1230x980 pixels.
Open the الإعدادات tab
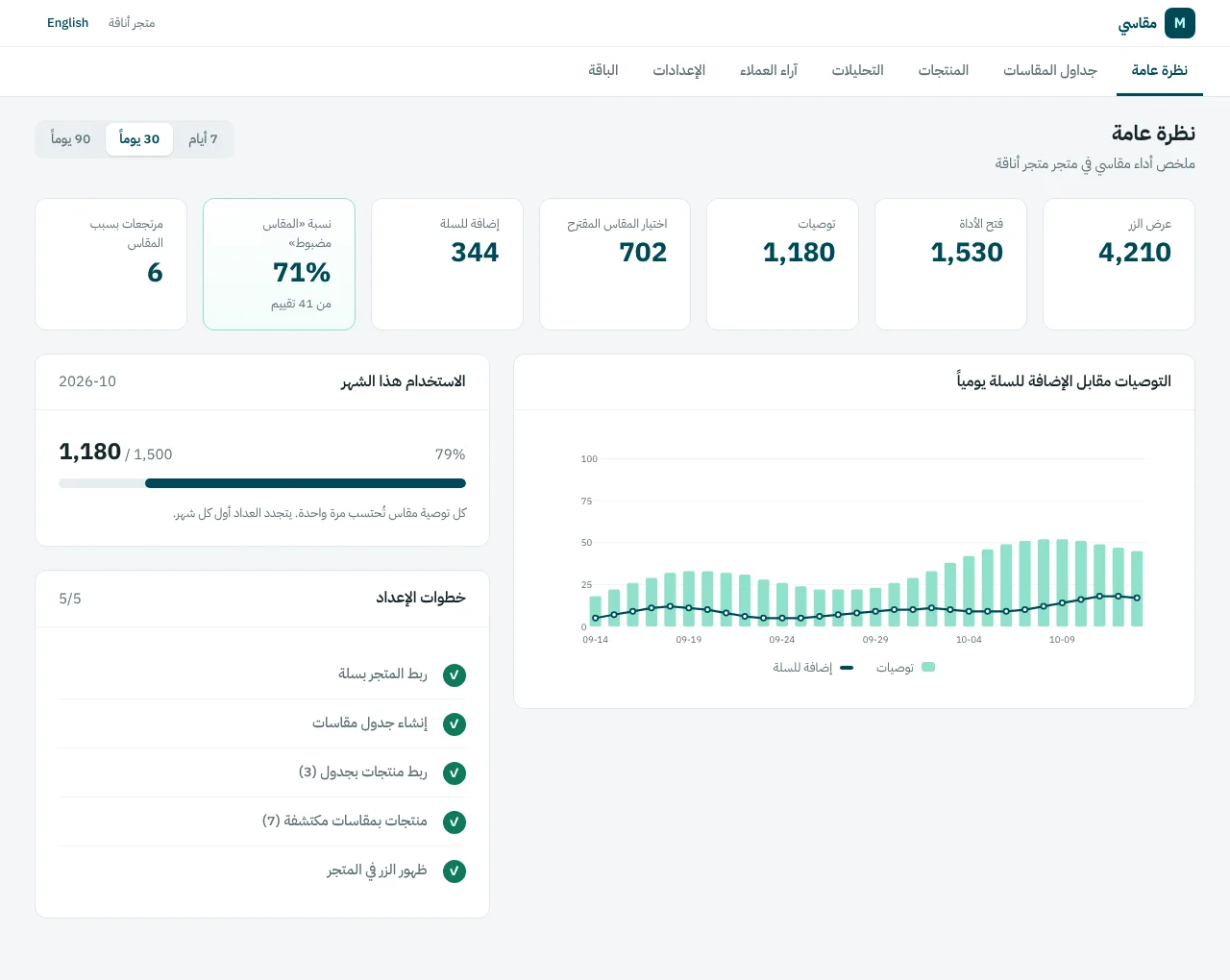679,71
